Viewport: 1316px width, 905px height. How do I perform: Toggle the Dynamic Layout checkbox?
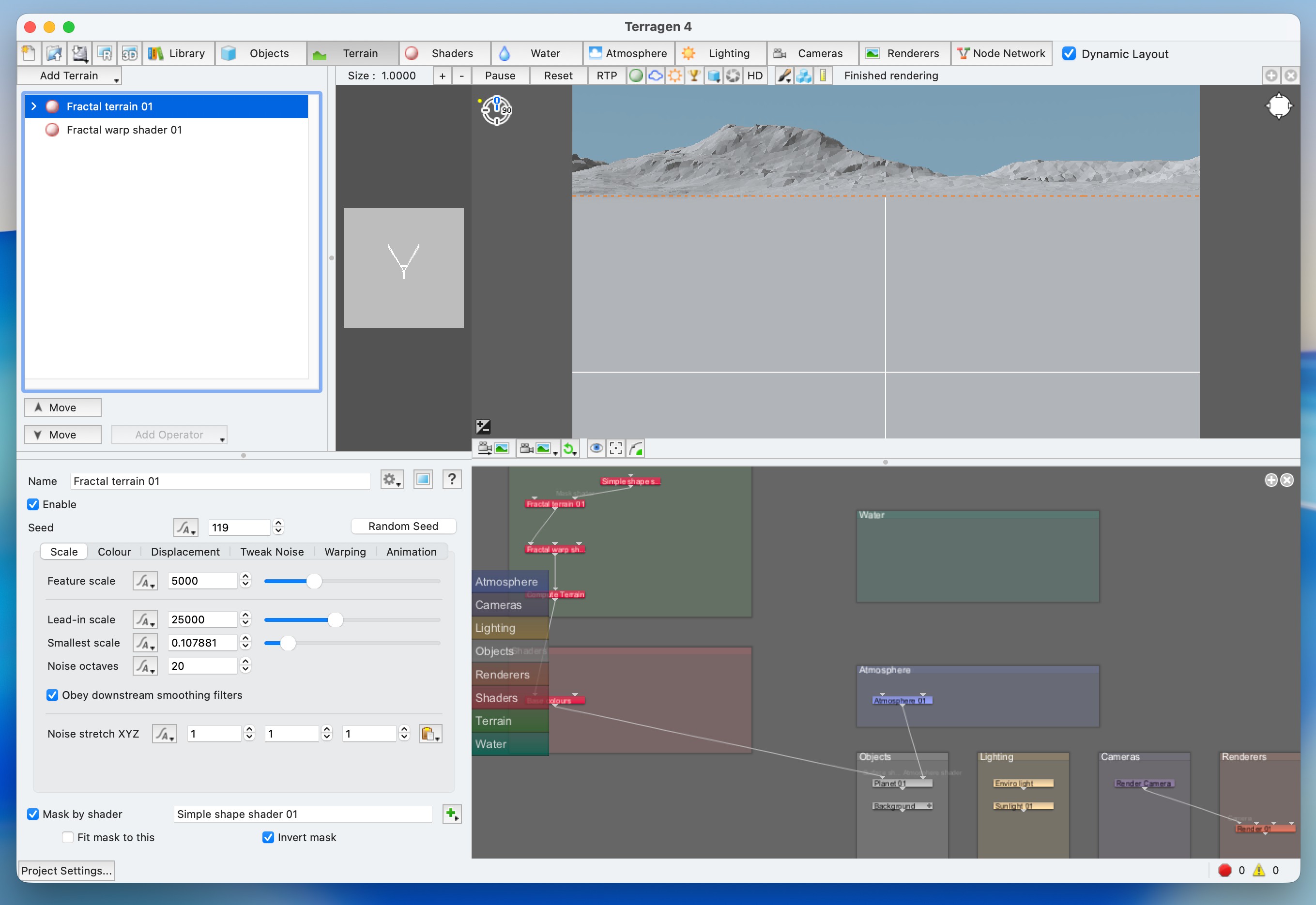pos(1069,53)
